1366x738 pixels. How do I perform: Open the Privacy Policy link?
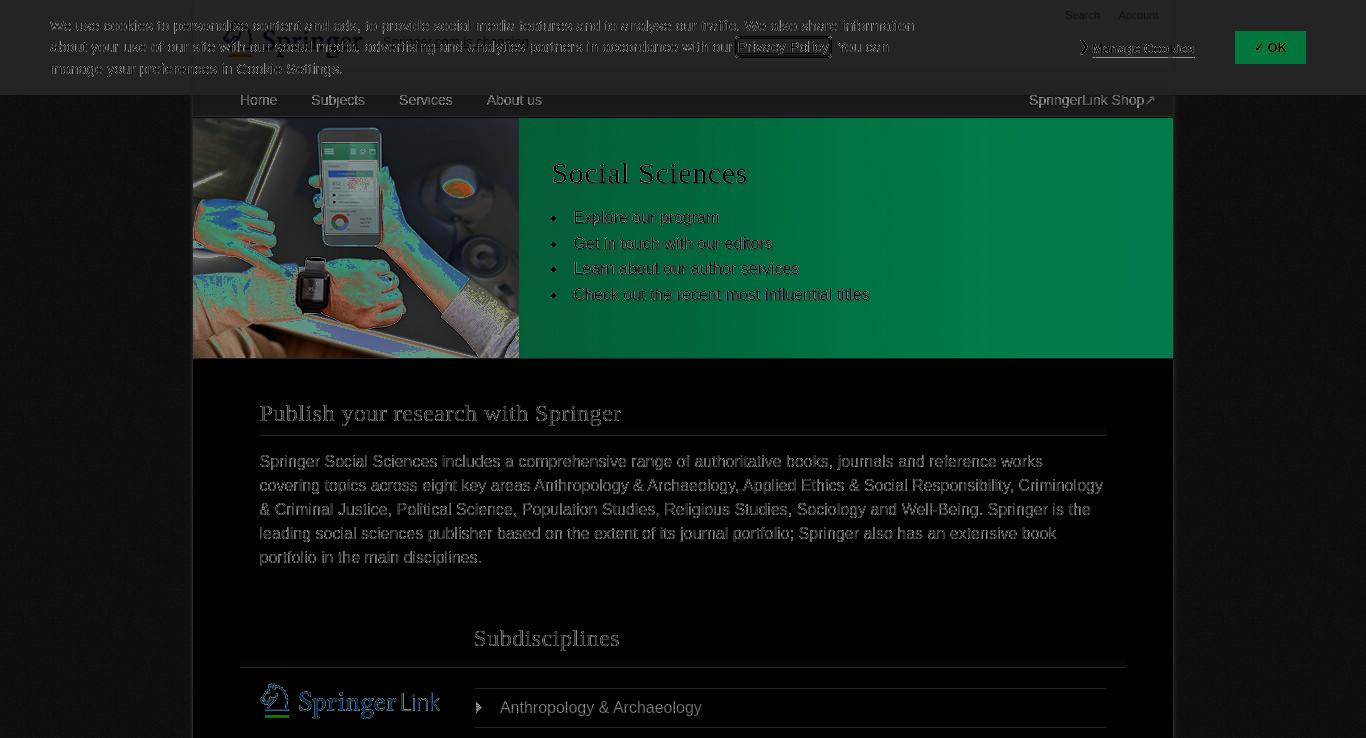pyautogui.click(x=783, y=47)
